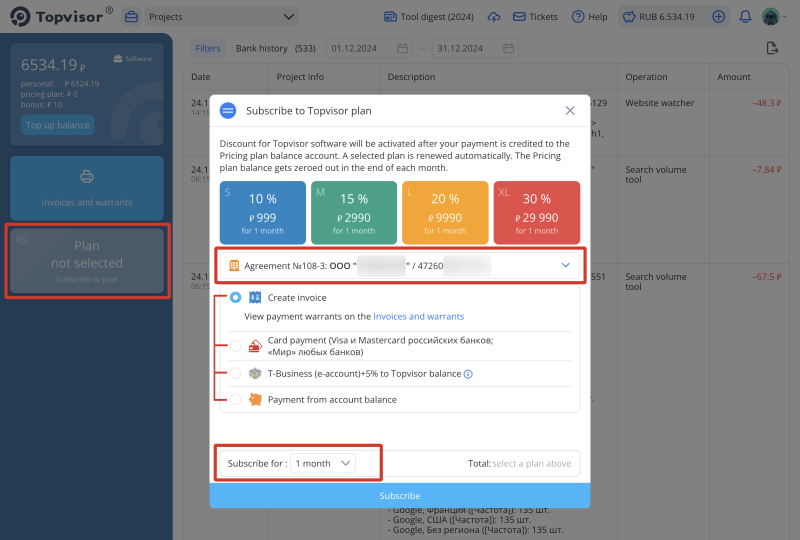Select the Card payment radio option
This screenshot has width=800, height=540.
coord(235,346)
